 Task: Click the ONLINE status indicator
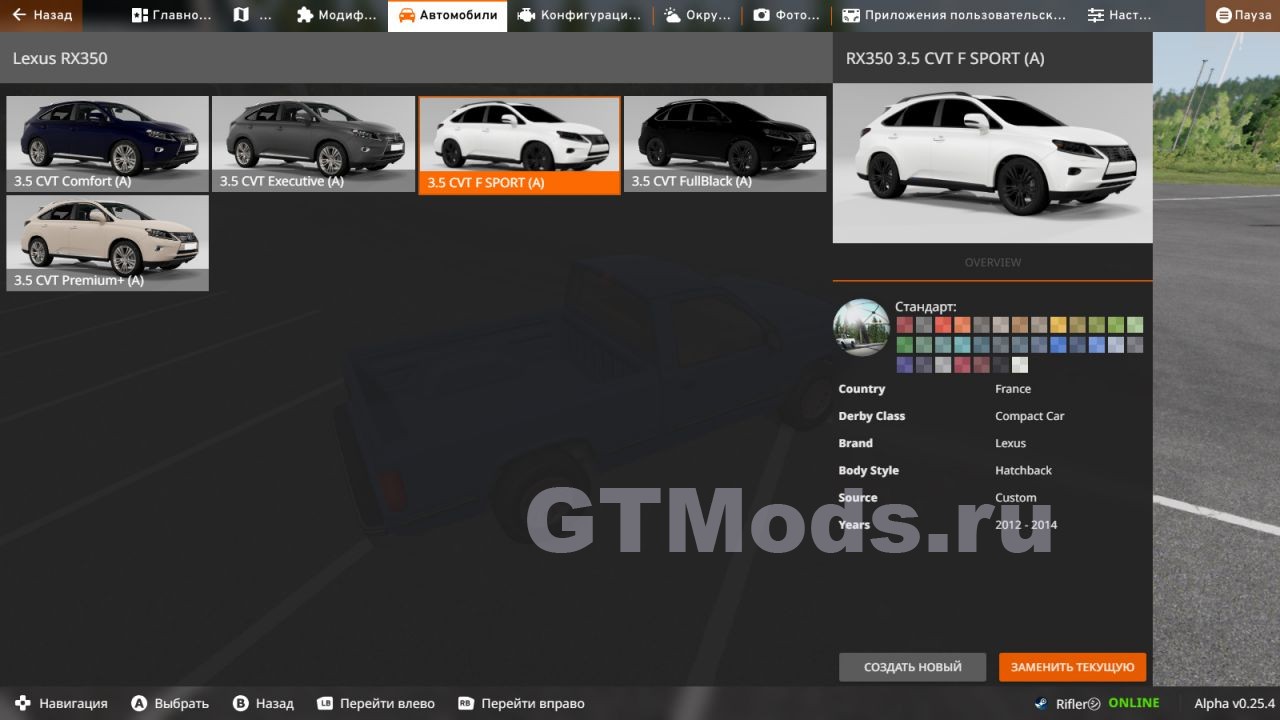tap(1134, 703)
